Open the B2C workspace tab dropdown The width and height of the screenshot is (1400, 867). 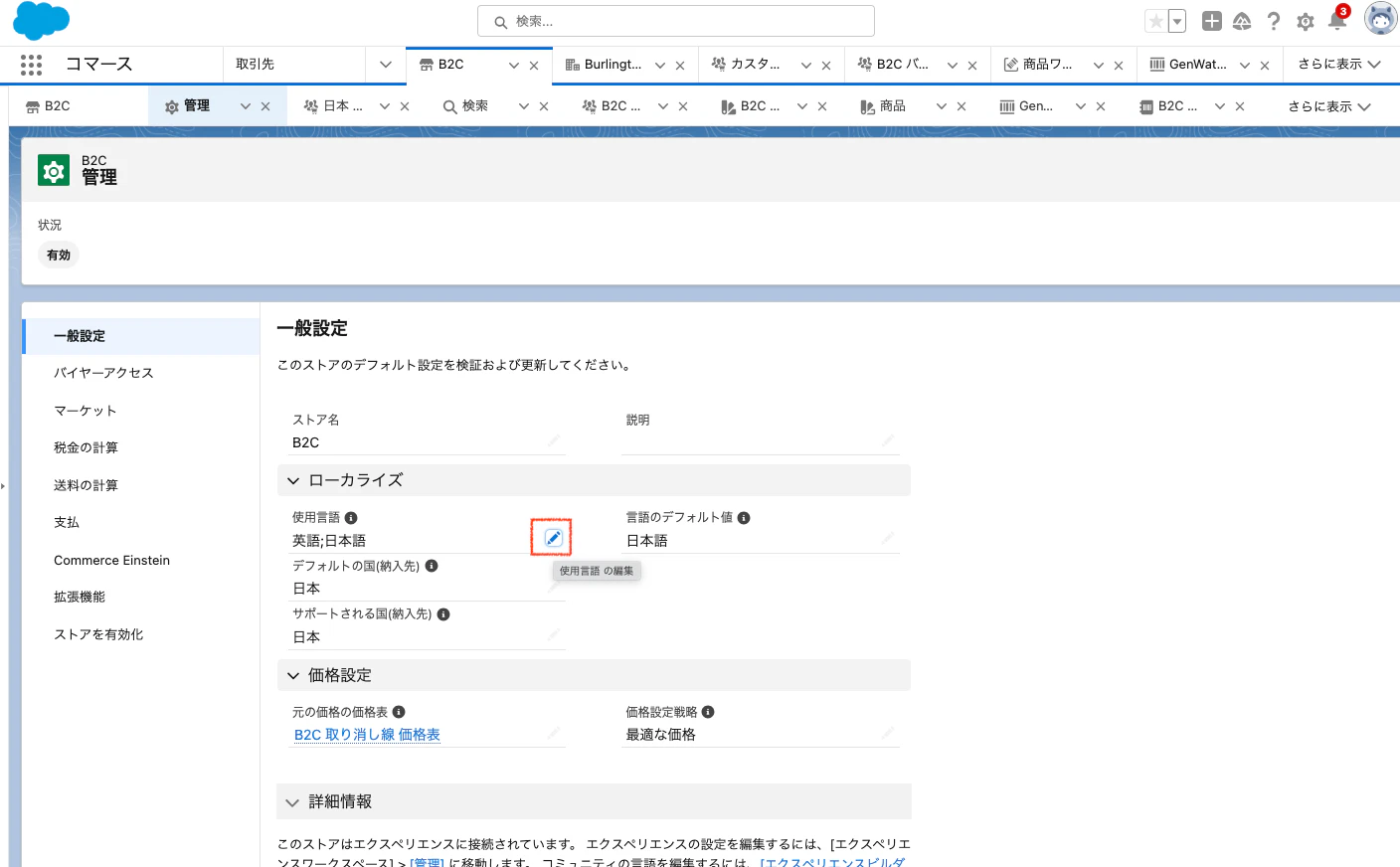[514, 66]
